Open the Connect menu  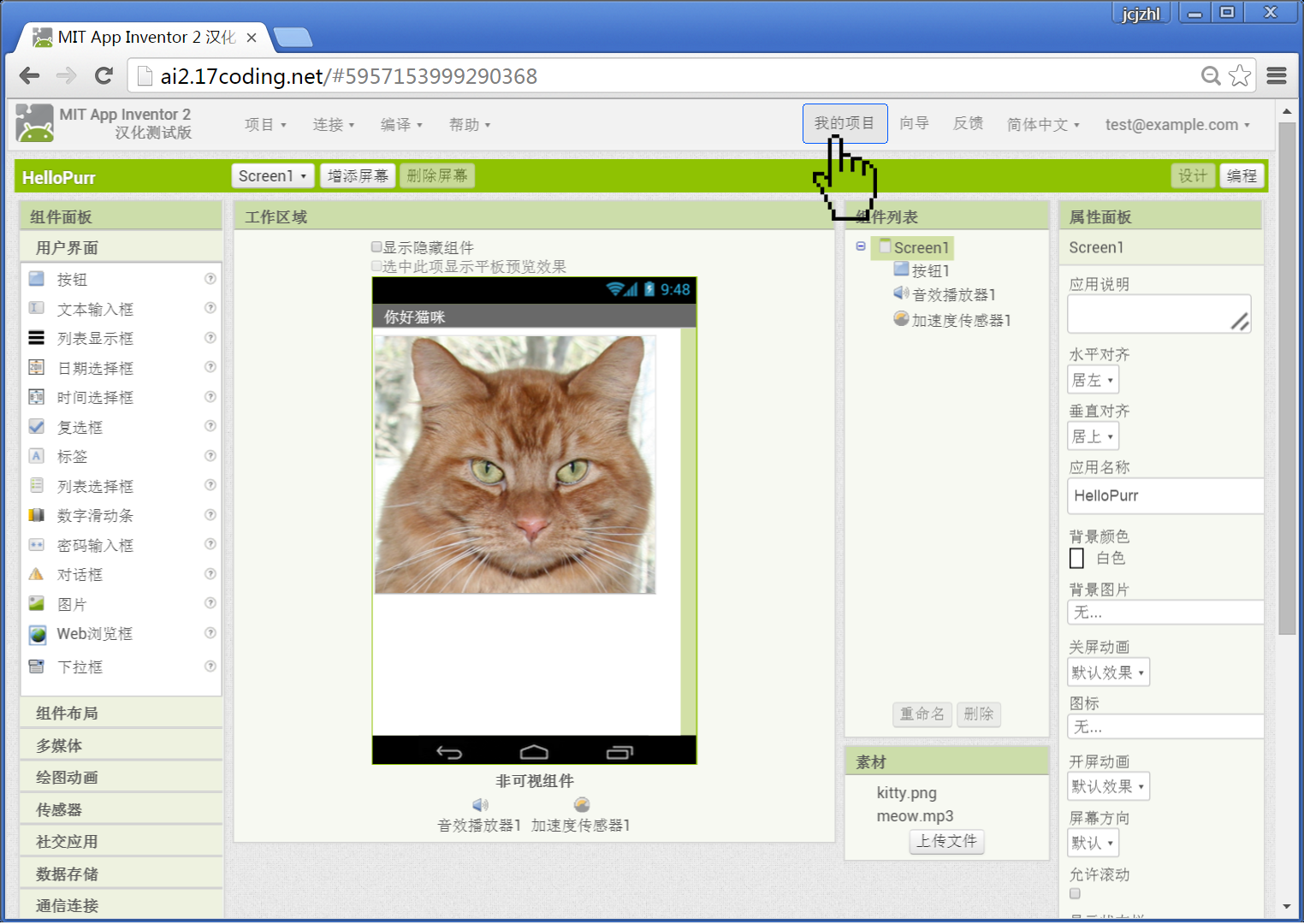coord(333,125)
